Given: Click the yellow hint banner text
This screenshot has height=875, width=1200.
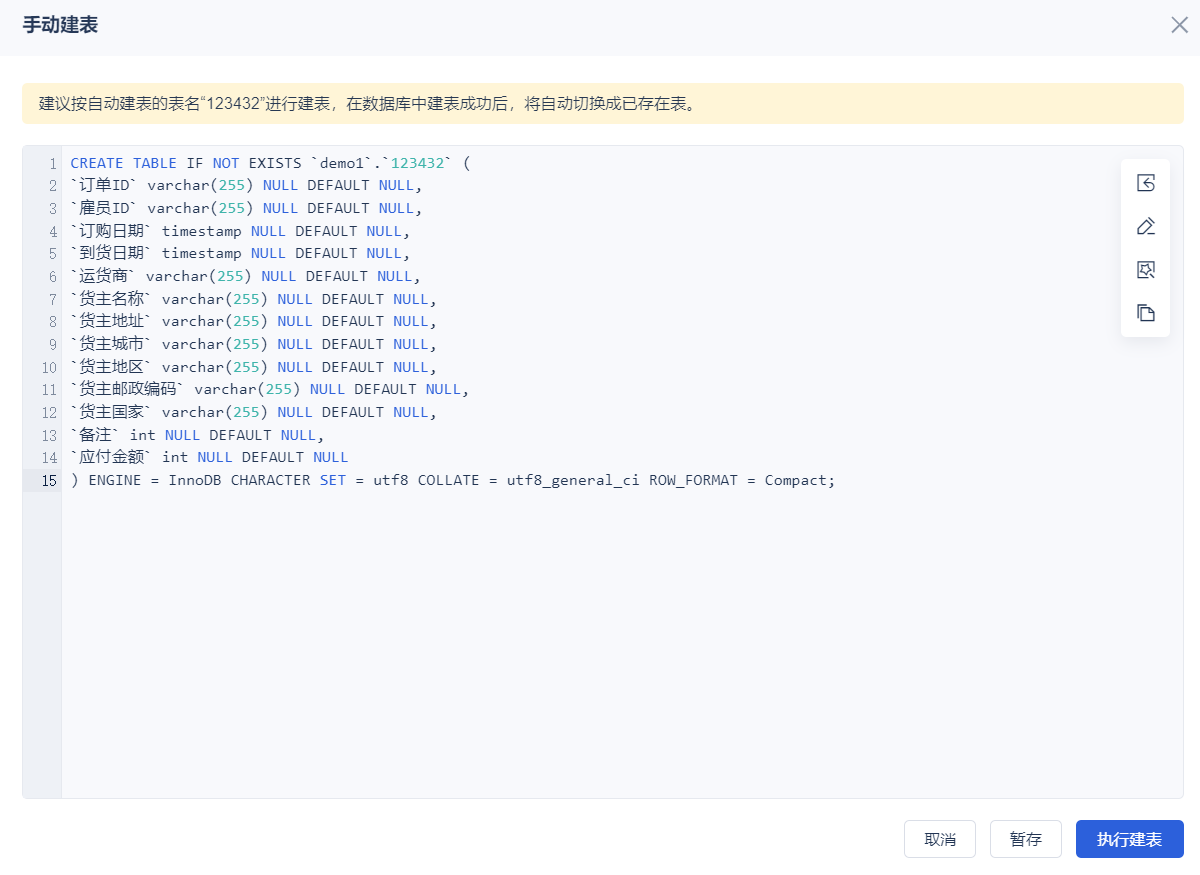Looking at the screenshot, I should [367, 103].
